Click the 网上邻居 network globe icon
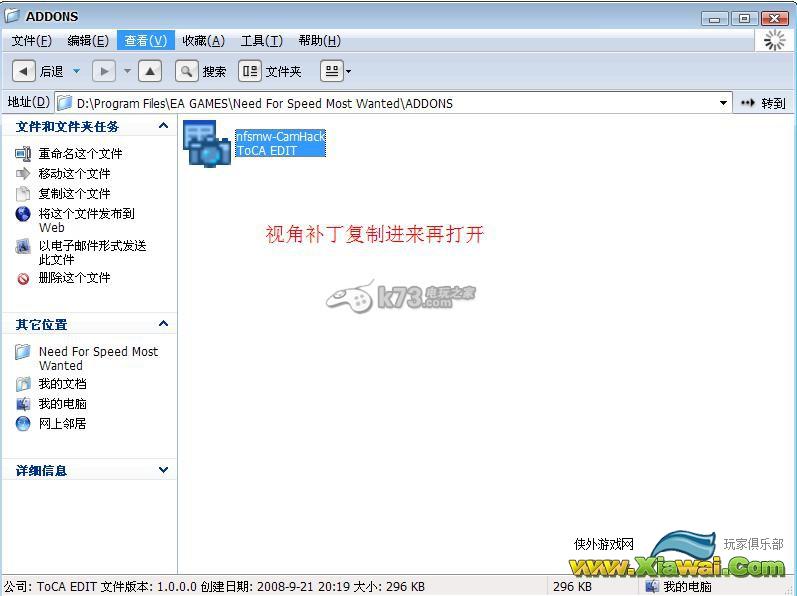 click(23, 424)
